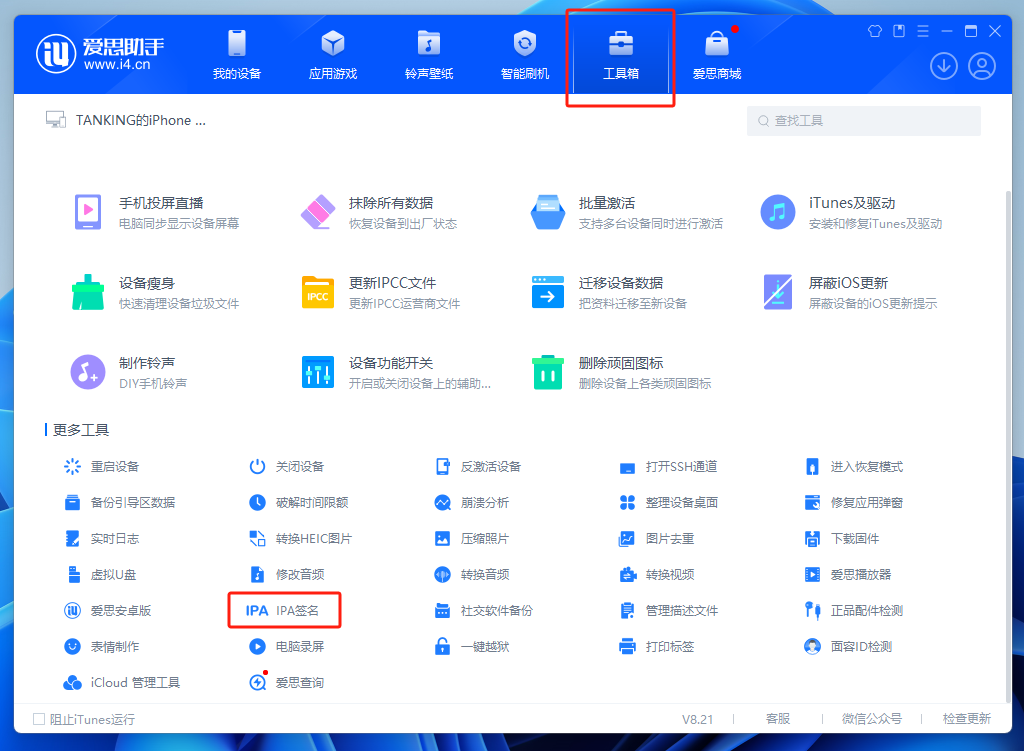Open the title bar hamburger menu

click(x=923, y=31)
